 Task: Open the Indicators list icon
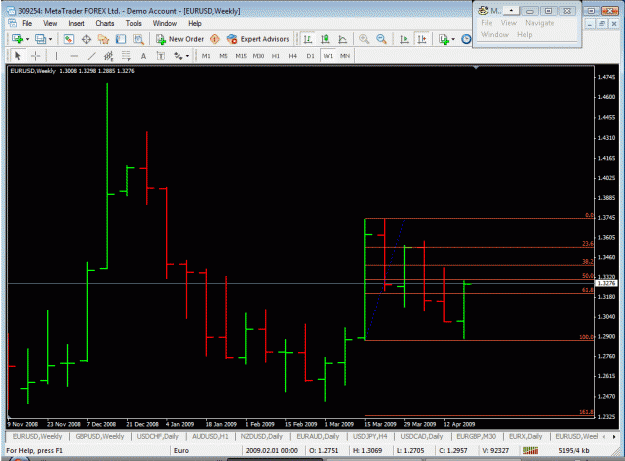point(444,39)
